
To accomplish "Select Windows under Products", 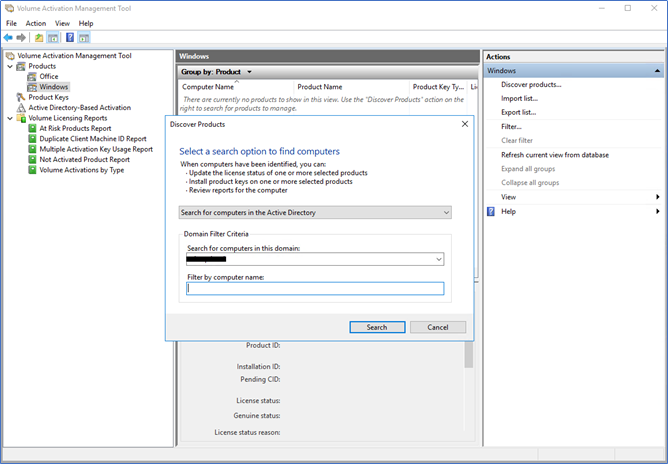I will coord(54,87).
